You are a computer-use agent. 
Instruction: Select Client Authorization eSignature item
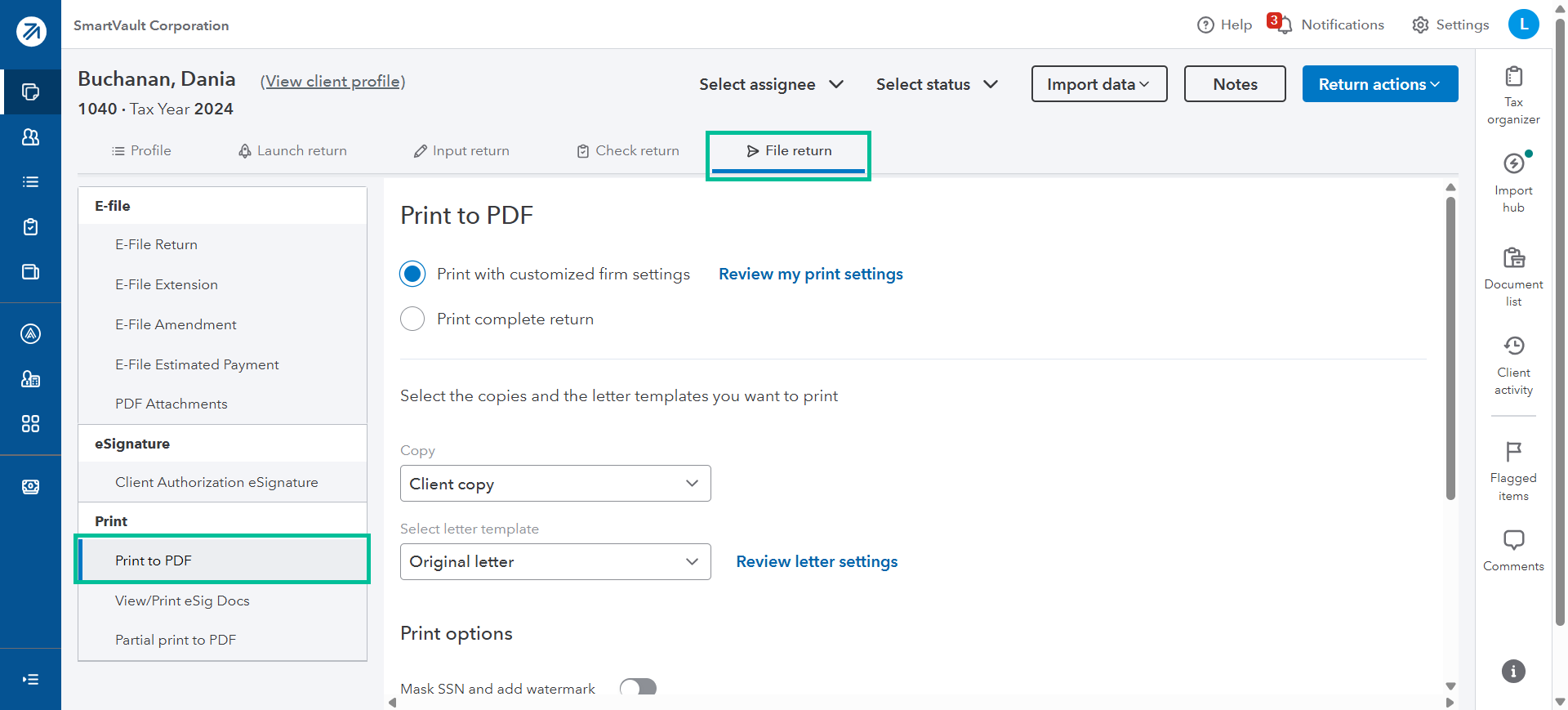click(x=222, y=482)
